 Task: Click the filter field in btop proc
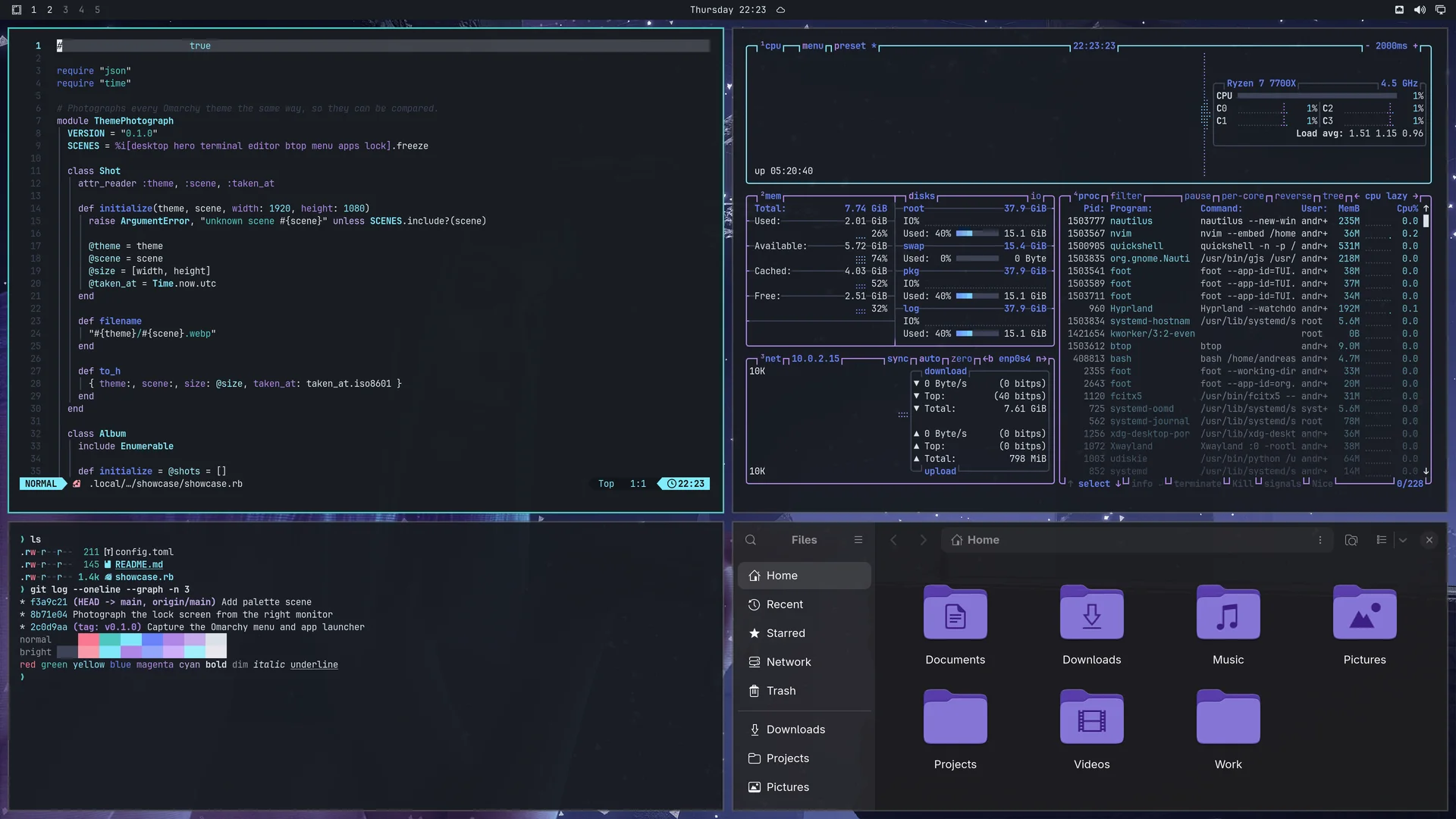1125,196
